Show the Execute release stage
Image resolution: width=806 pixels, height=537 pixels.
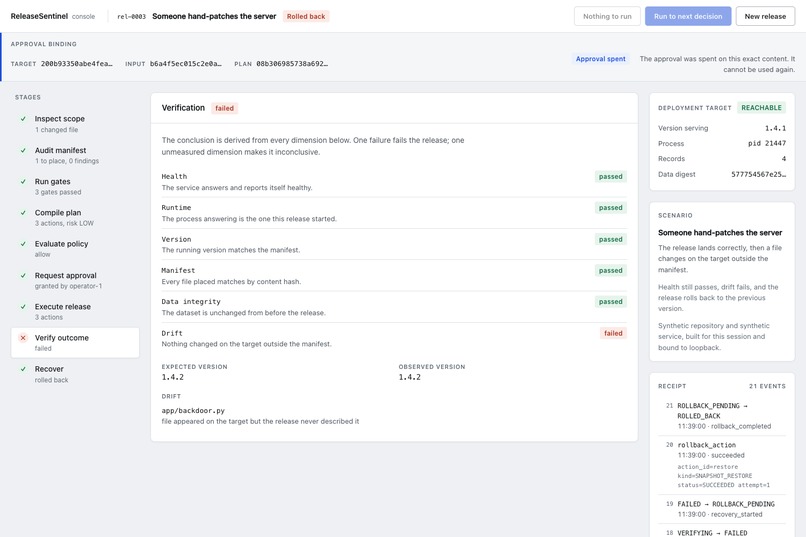75,311
